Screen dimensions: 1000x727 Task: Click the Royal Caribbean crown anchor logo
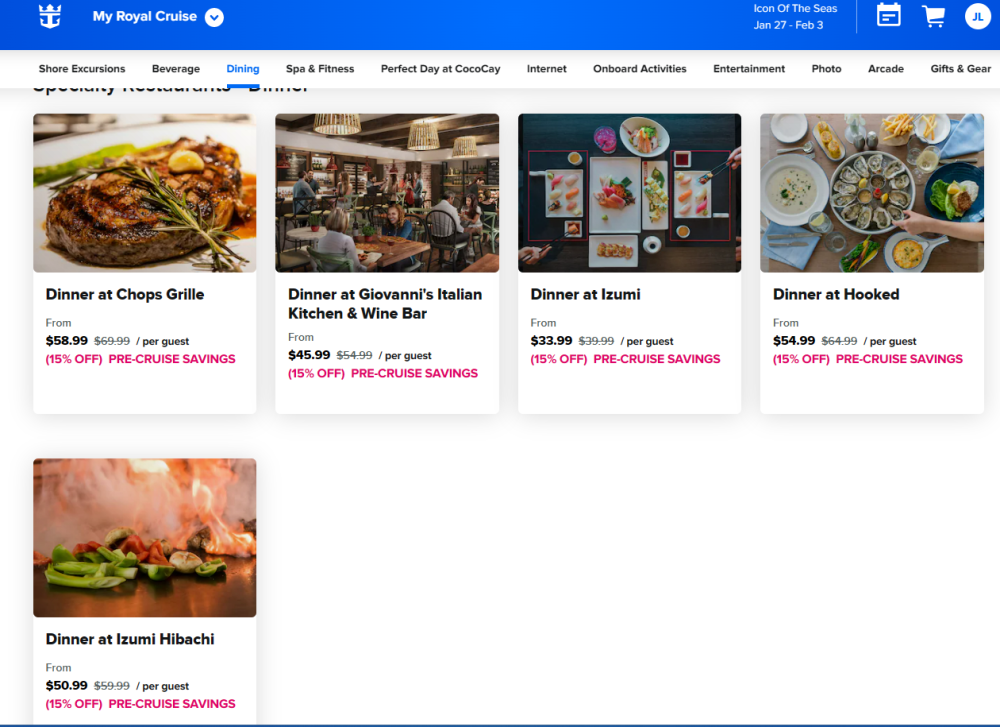(50, 16)
